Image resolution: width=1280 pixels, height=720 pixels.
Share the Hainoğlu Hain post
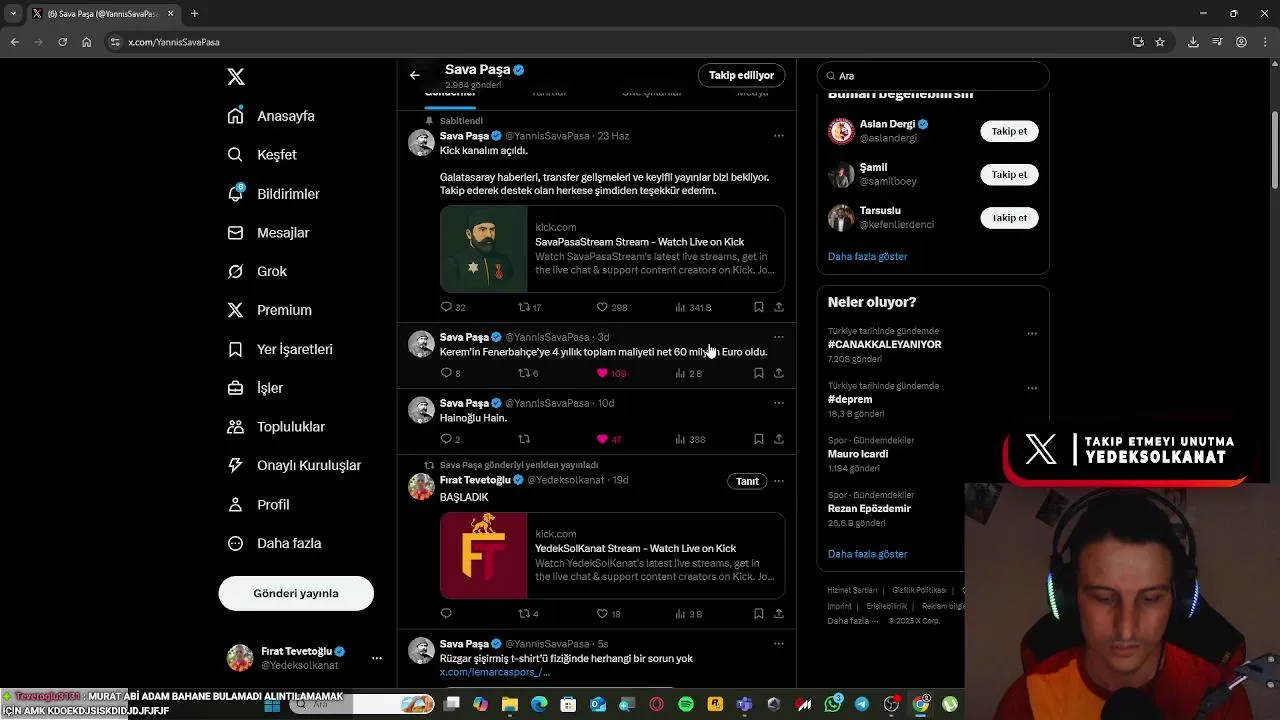click(x=779, y=439)
